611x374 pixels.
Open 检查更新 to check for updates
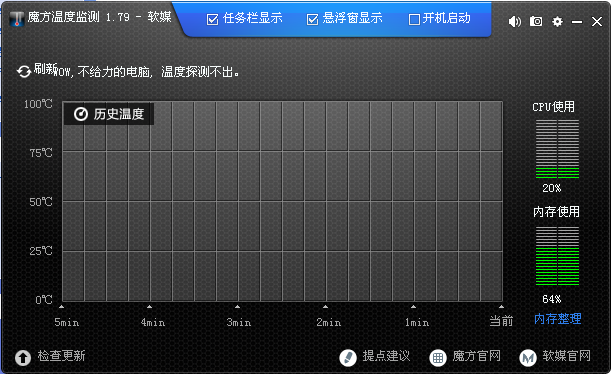[x=61, y=356]
